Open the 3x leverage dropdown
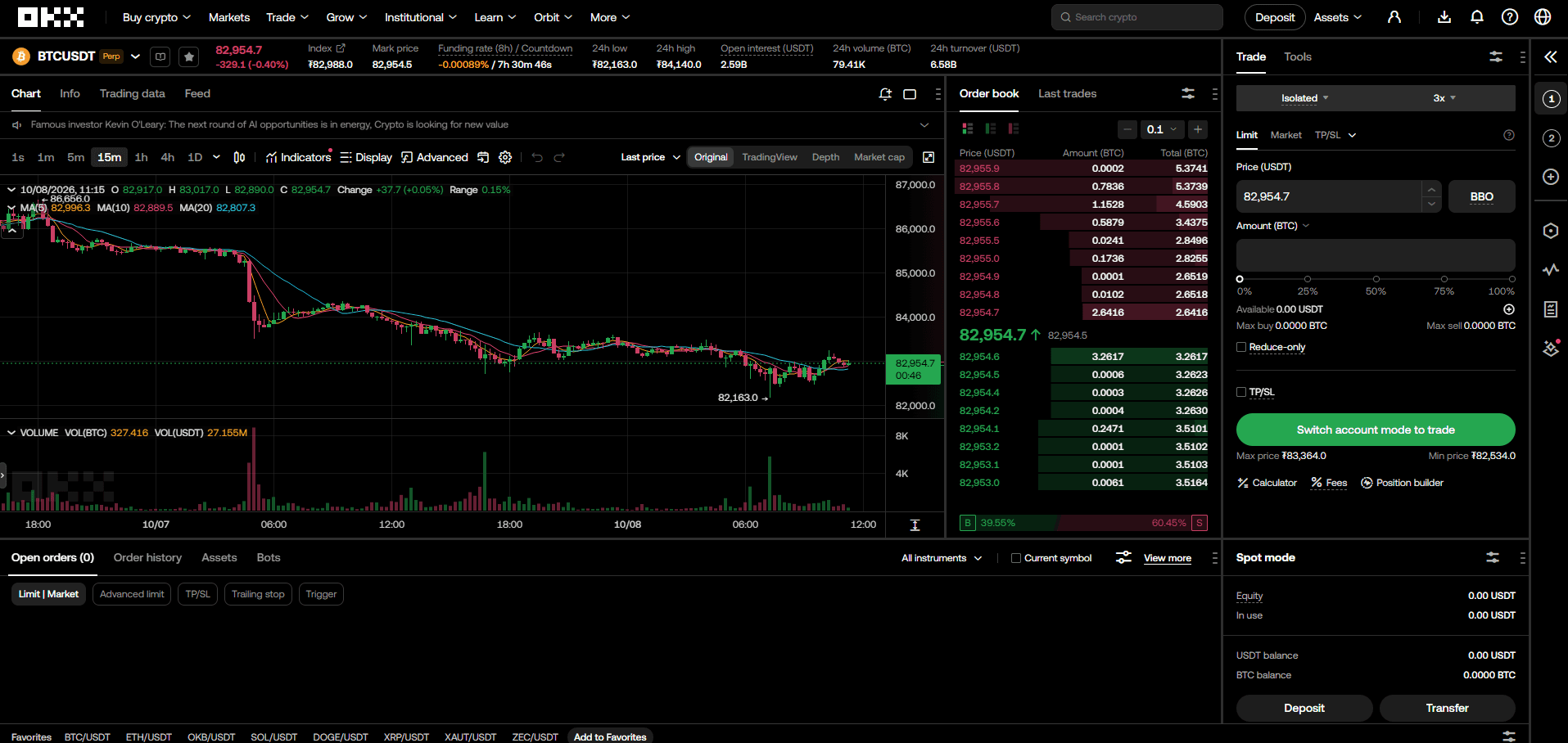This screenshot has width=1568, height=743. pyautogui.click(x=1445, y=98)
